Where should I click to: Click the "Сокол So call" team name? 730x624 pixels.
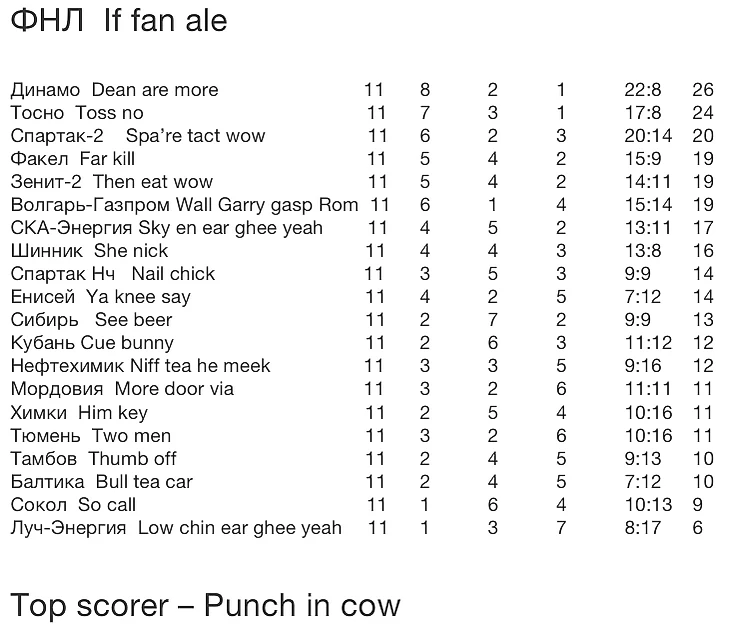pyautogui.click(x=73, y=505)
